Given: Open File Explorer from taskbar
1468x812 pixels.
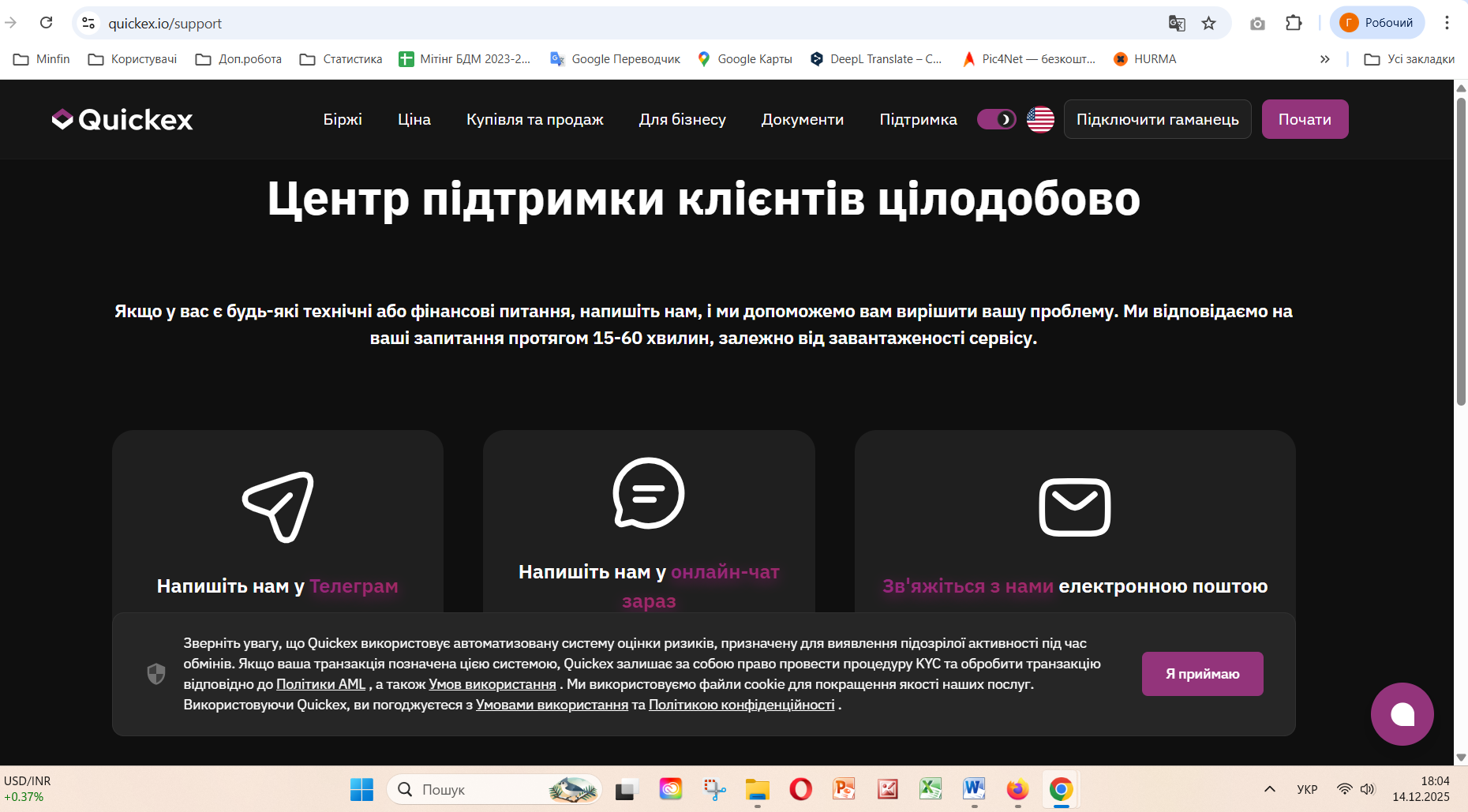Looking at the screenshot, I should coord(758,789).
